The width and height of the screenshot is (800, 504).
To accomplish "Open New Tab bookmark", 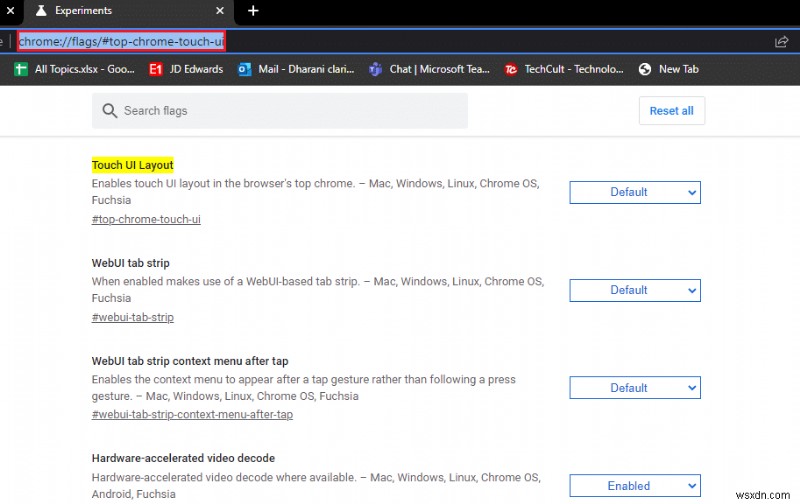I will click(x=668, y=69).
